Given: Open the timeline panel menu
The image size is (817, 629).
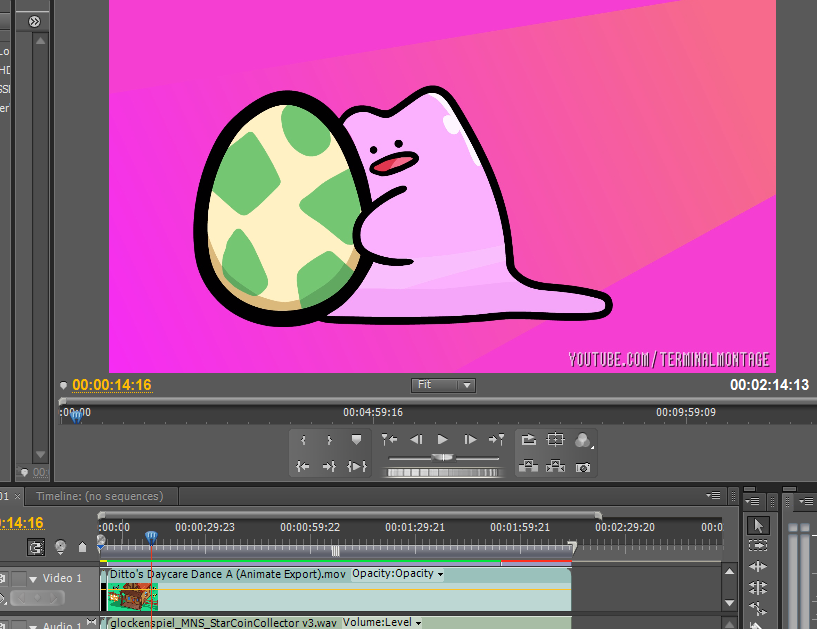Looking at the screenshot, I should point(714,496).
